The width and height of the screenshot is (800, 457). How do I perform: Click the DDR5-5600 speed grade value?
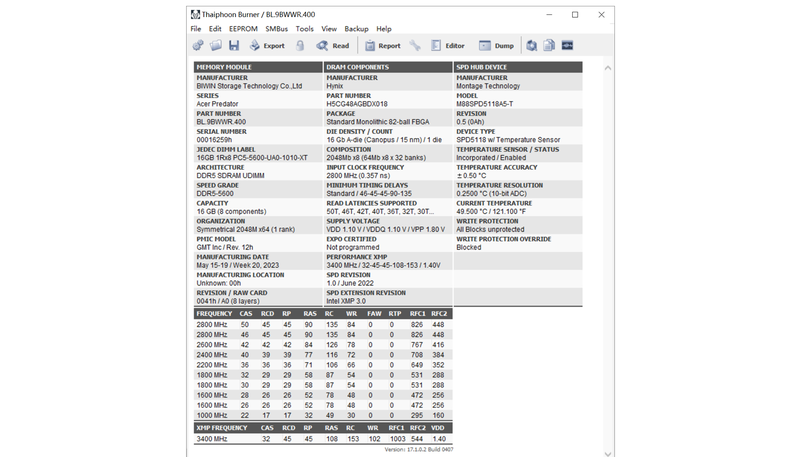[x=215, y=194]
